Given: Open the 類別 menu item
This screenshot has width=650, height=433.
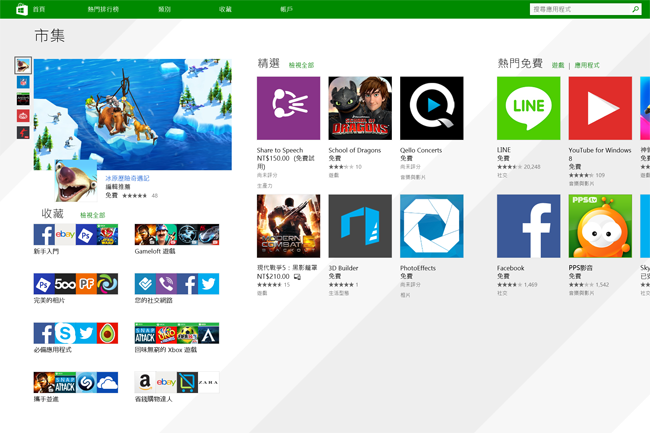Looking at the screenshot, I should (164, 9).
